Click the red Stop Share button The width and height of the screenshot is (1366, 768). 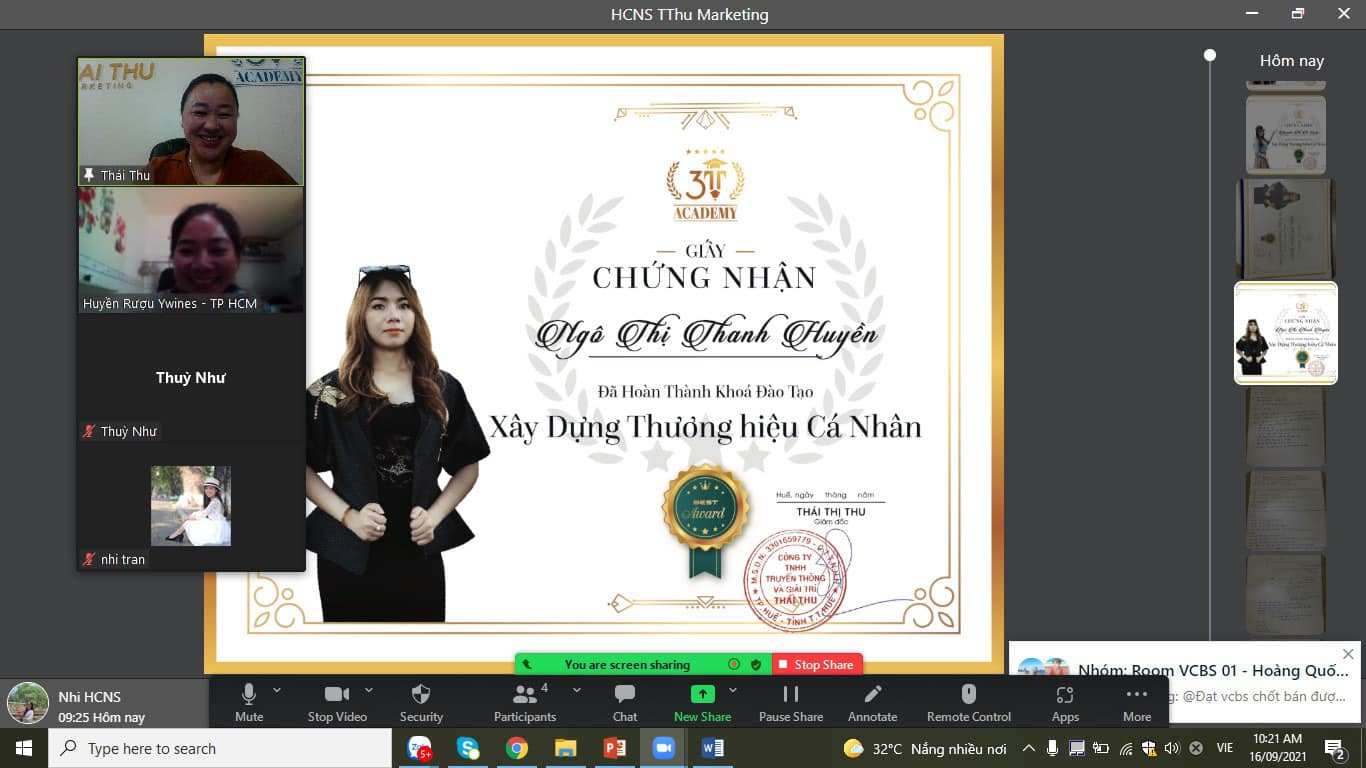pos(816,664)
